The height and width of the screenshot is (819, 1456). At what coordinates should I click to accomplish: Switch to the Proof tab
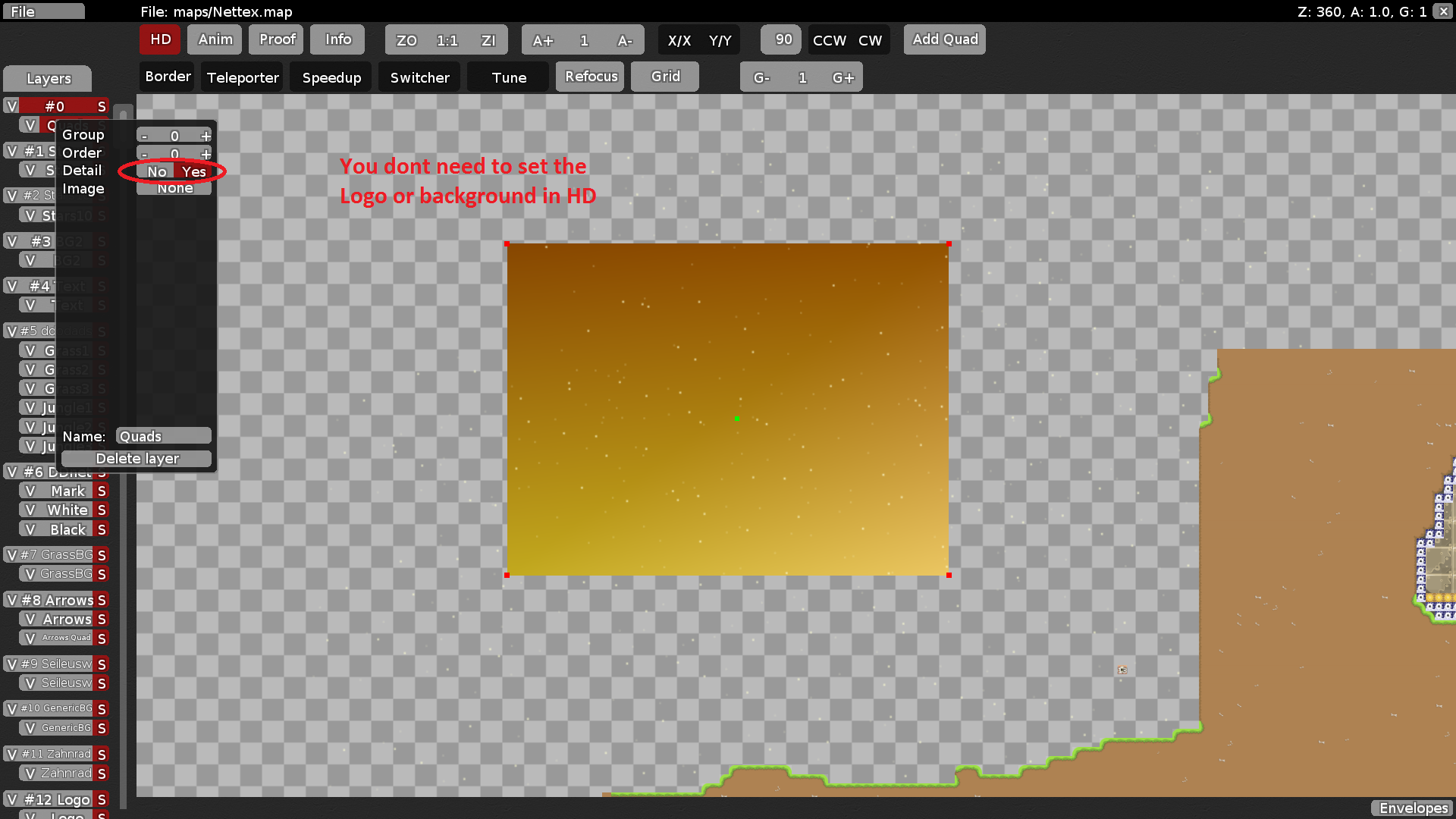[275, 39]
